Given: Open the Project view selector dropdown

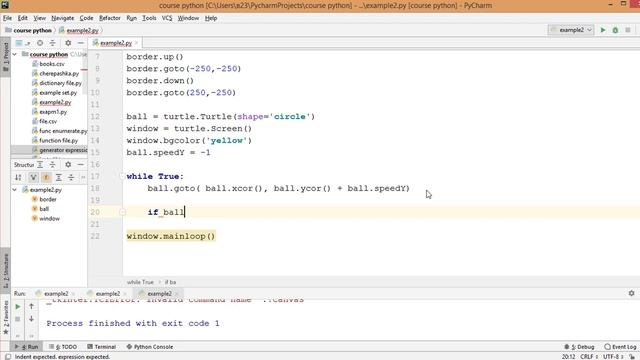Looking at the screenshot, I should click(22, 43).
